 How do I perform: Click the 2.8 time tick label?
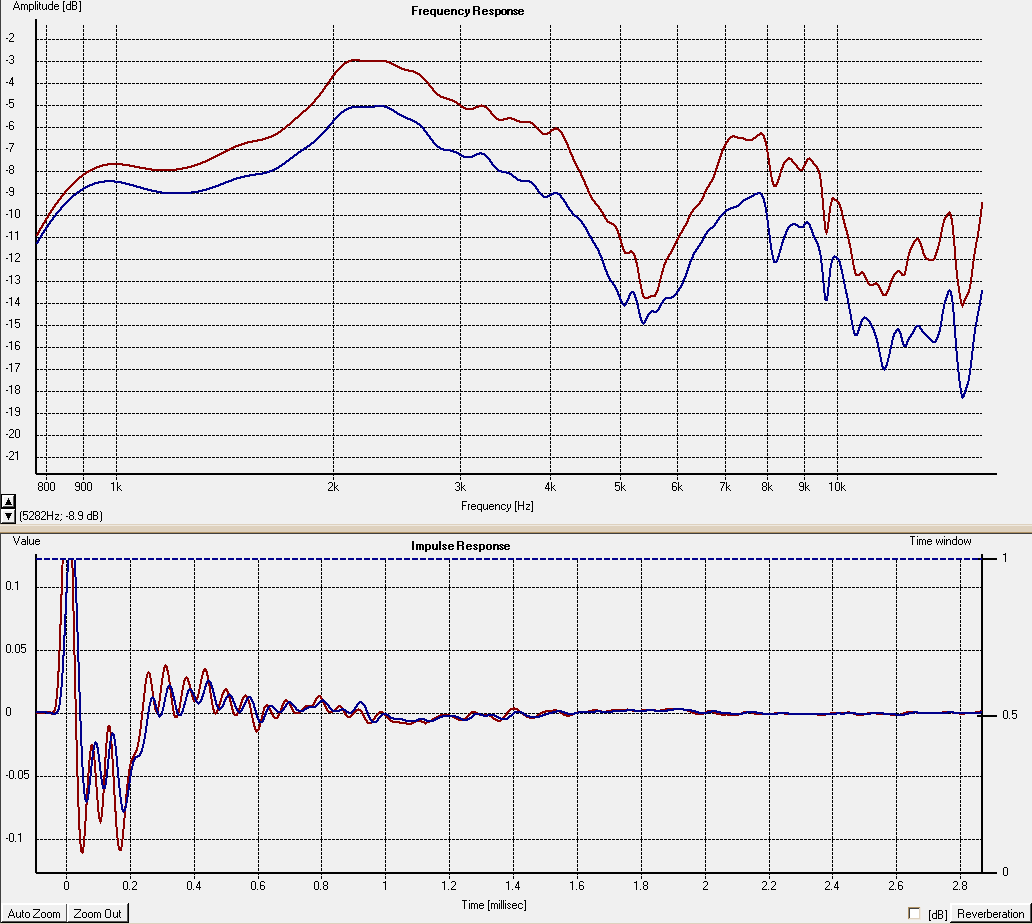coord(960,886)
